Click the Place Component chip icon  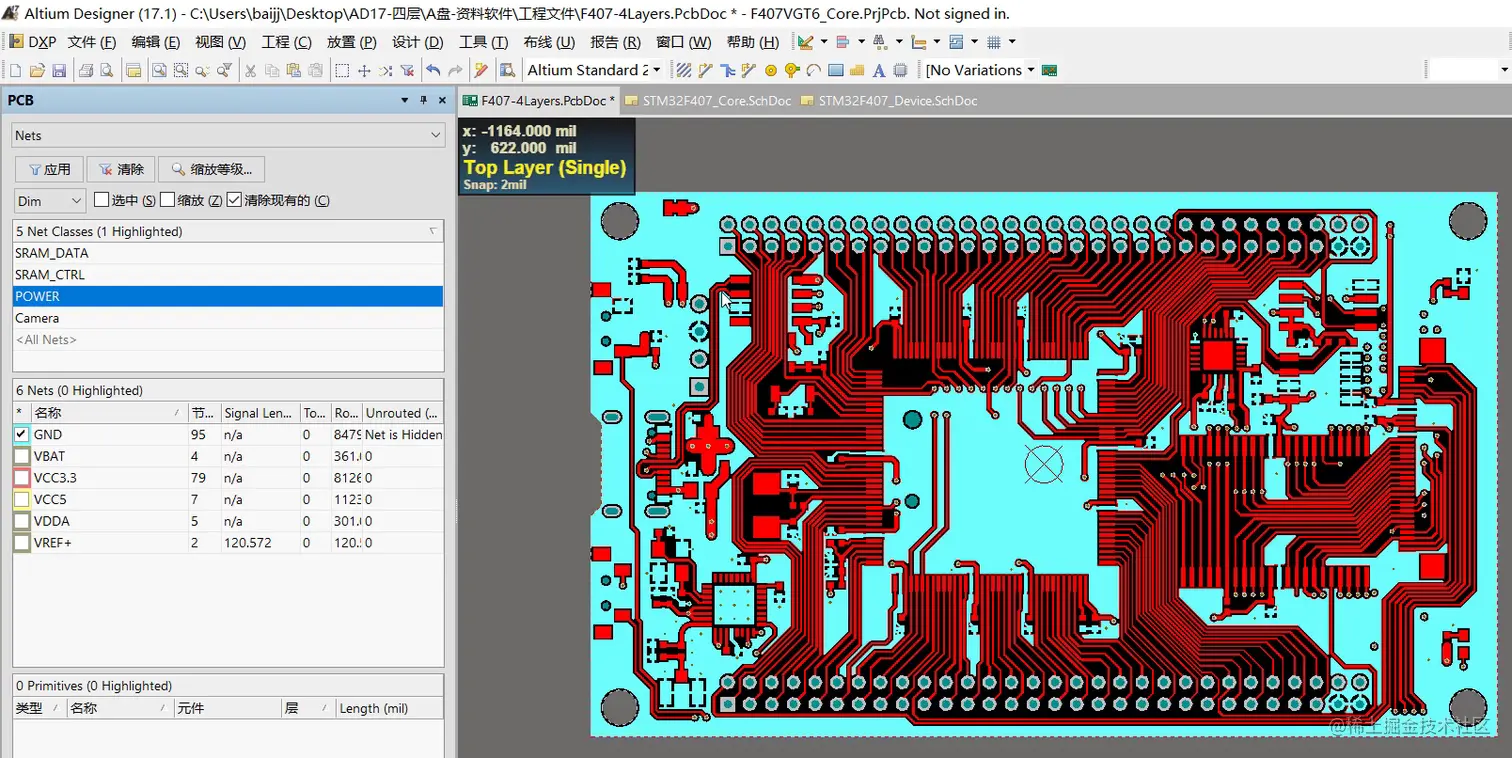[x=900, y=70]
